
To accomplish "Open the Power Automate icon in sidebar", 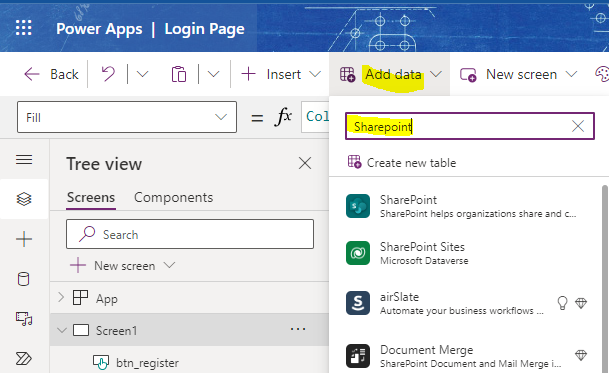I will pyautogui.click(x=24, y=358).
